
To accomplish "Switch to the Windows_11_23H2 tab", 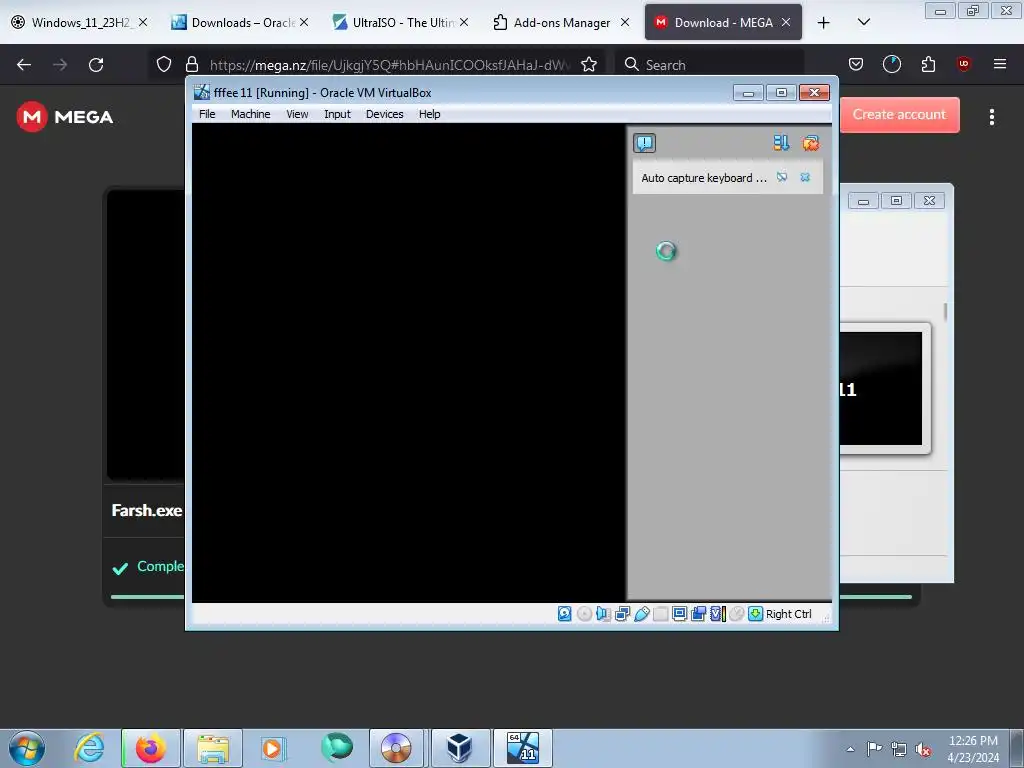I will pos(80,22).
